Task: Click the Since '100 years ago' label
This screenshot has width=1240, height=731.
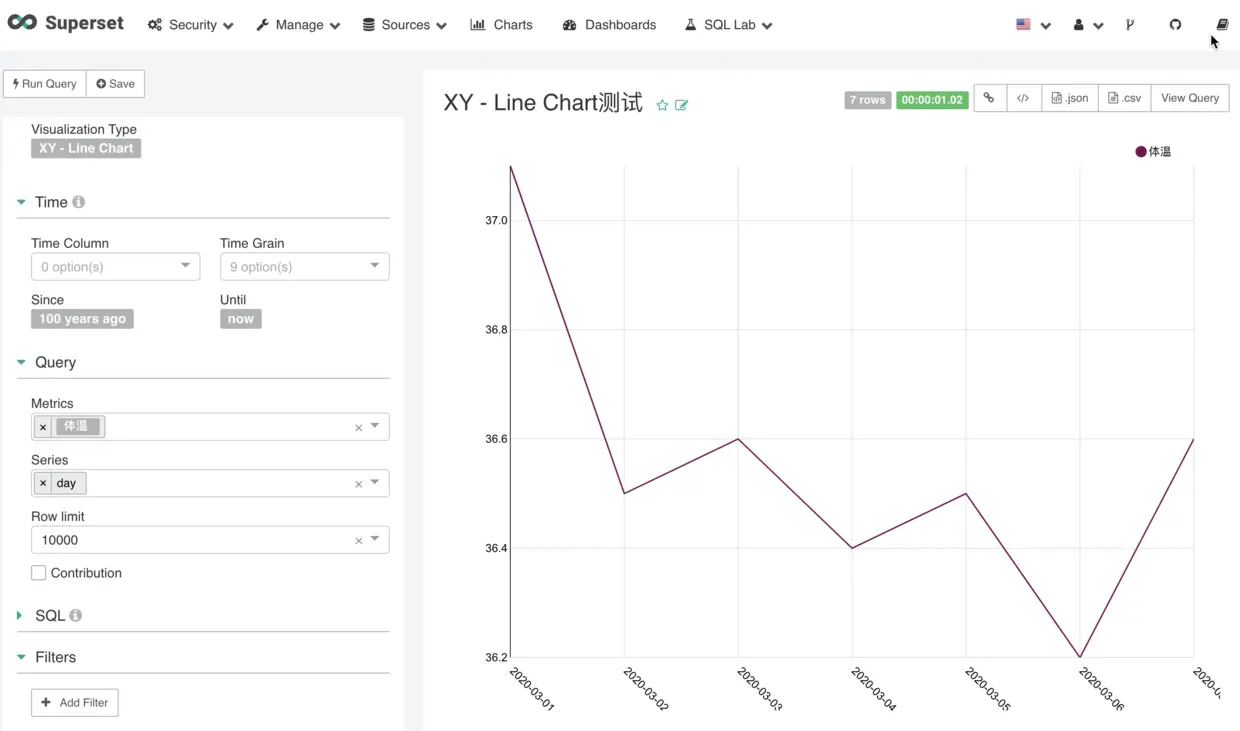Action: pos(82,319)
